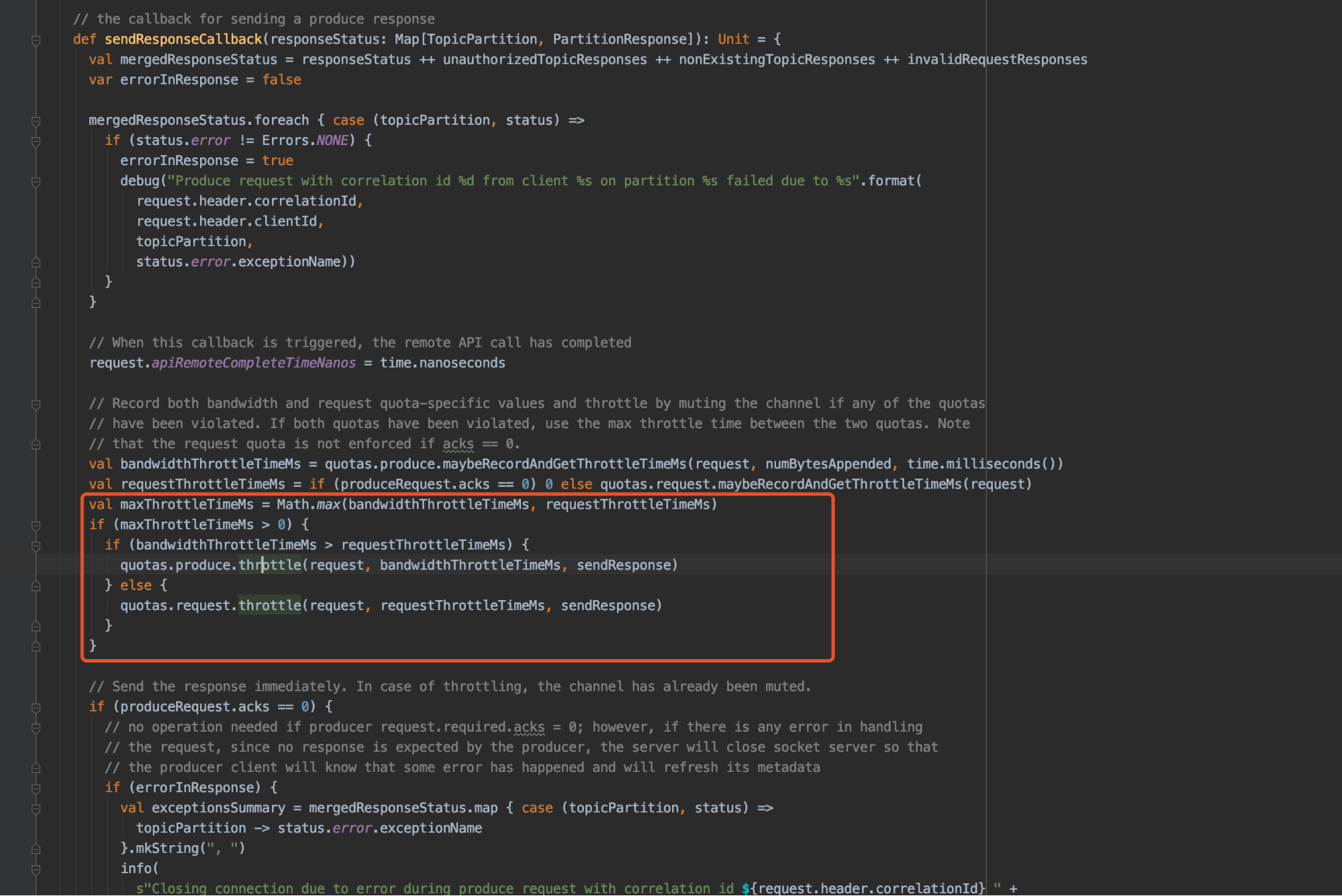The height and width of the screenshot is (896, 1342).
Task: Click highlighted throttle in quotas.request.throttle call
Action: [270, 605]
